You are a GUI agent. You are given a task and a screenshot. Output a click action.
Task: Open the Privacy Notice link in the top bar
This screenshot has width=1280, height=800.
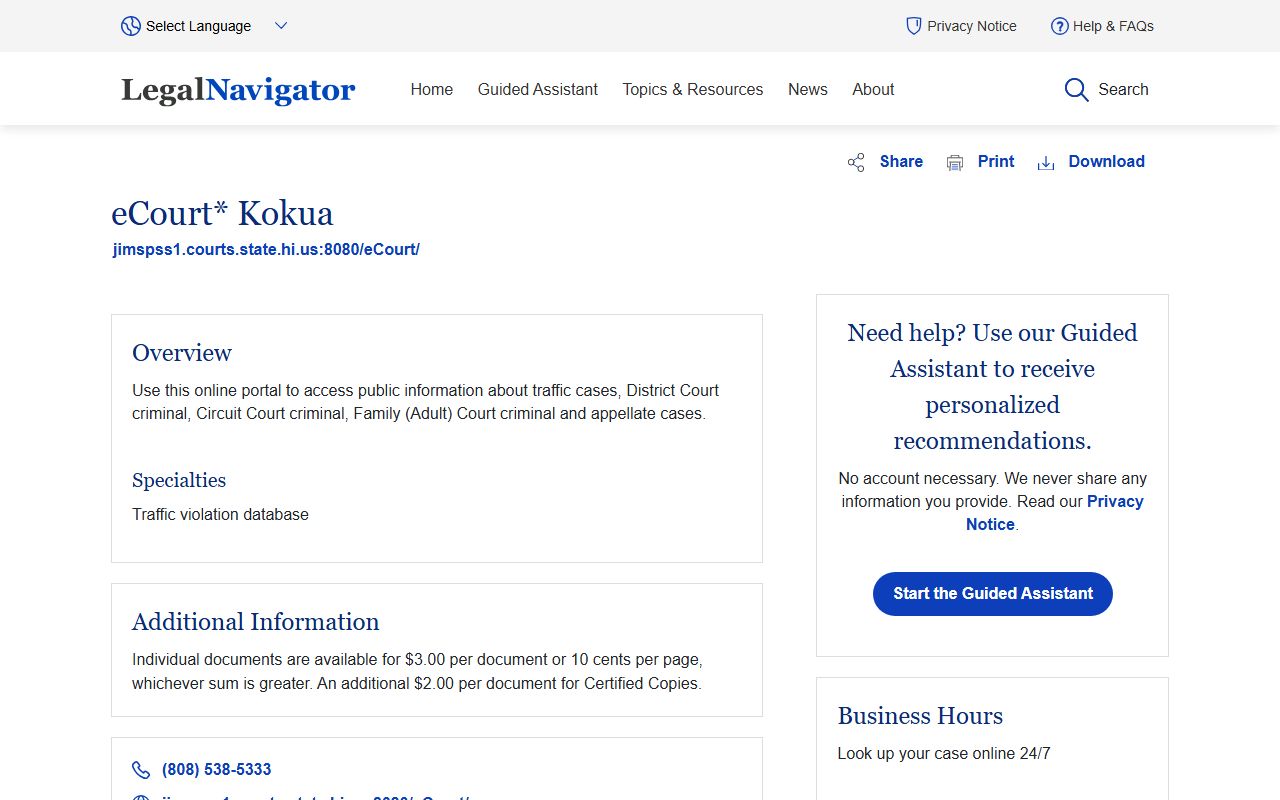click(971, 26)
